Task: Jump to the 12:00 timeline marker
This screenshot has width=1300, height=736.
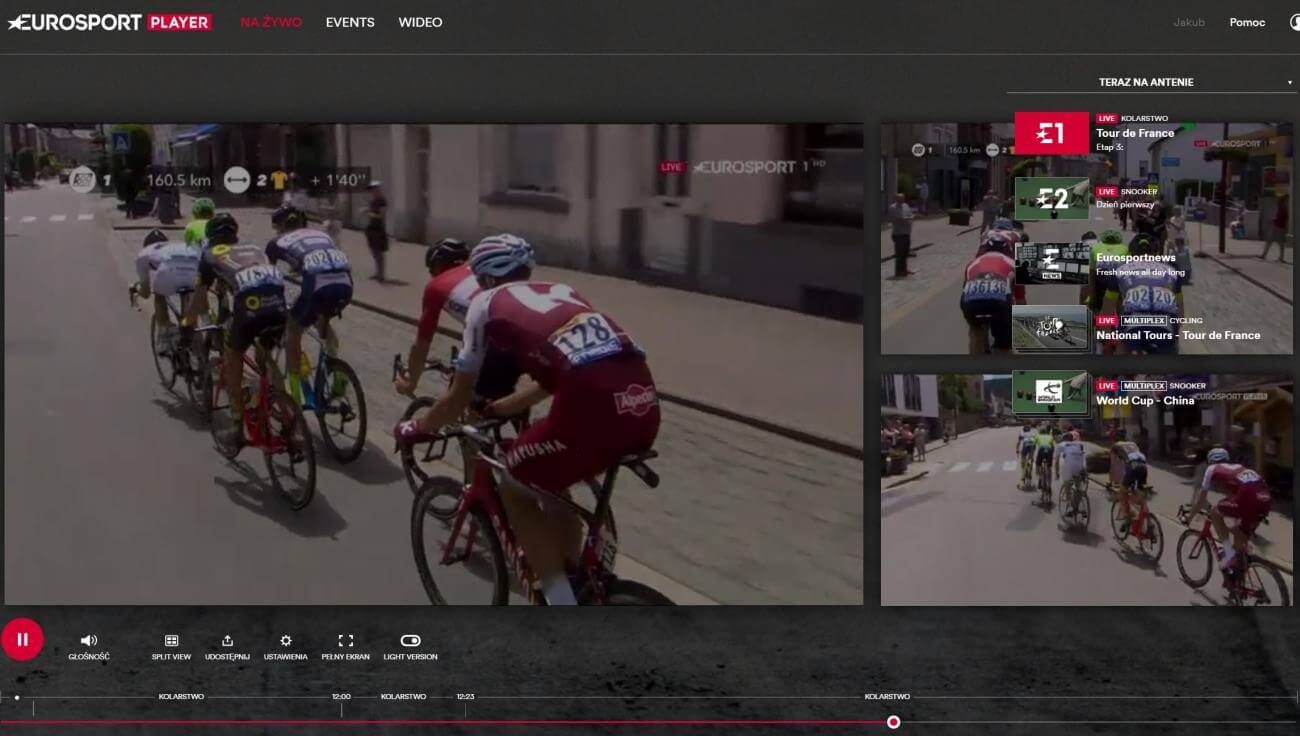Action: coord(341,697)
